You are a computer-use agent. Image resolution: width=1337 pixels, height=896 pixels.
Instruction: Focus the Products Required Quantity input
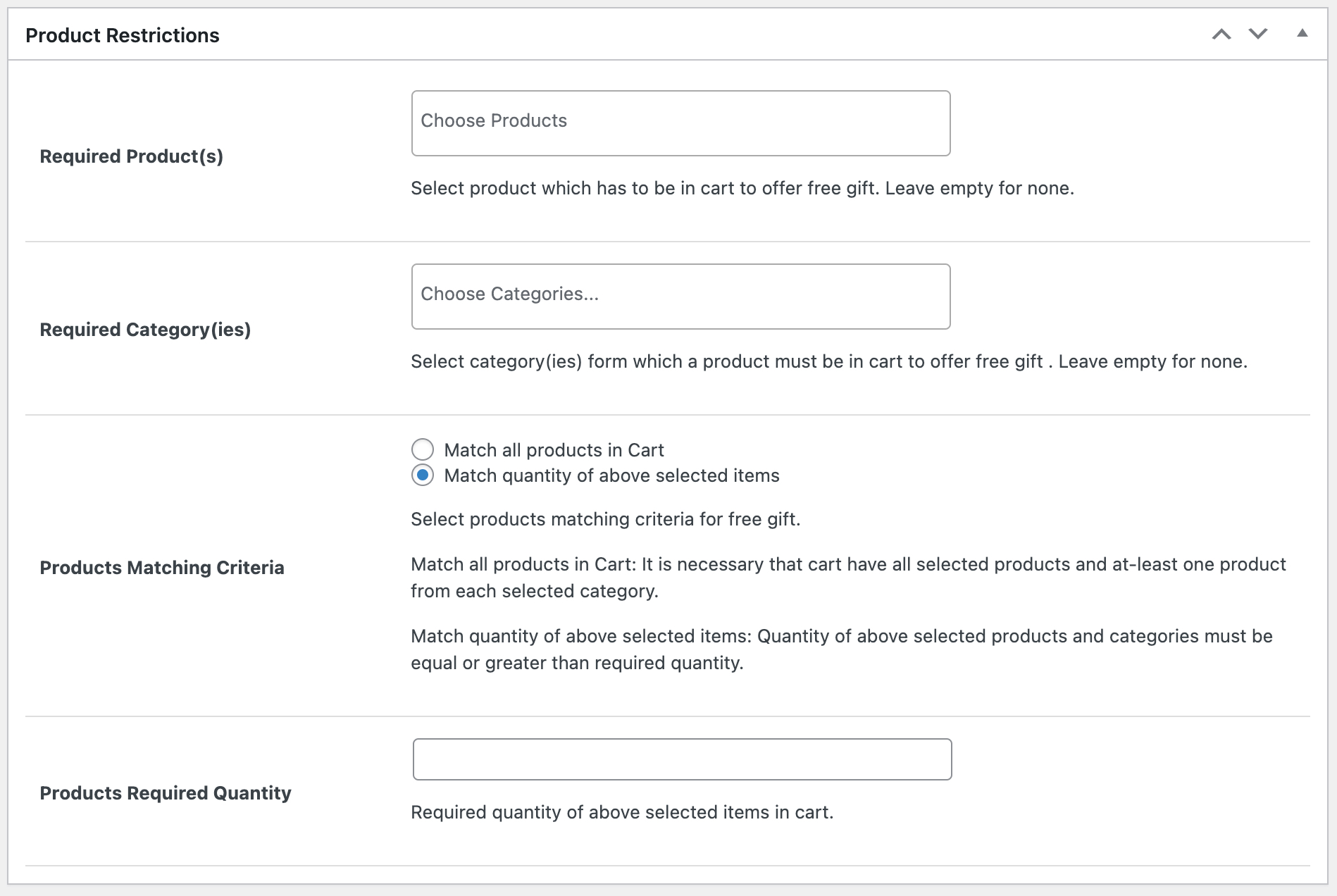(682, 759)
